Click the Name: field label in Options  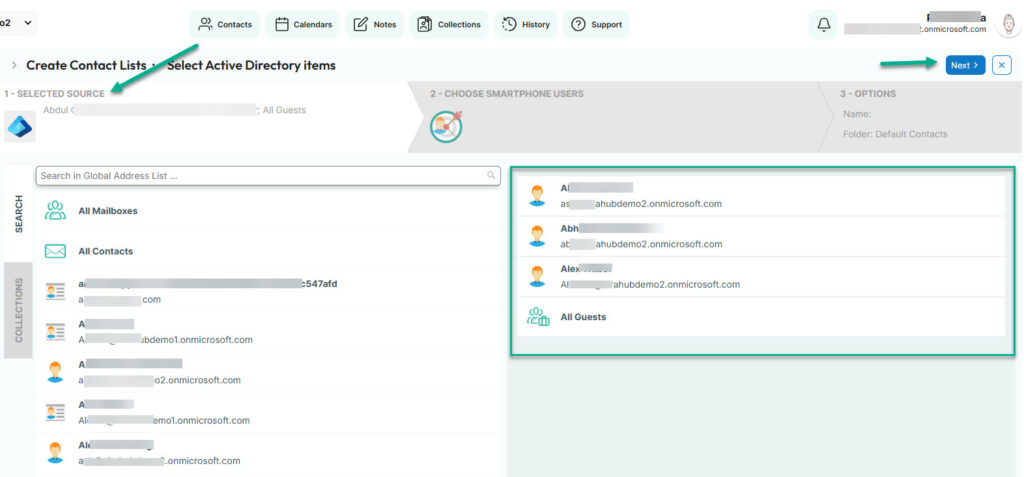click(x=857, y=114)
